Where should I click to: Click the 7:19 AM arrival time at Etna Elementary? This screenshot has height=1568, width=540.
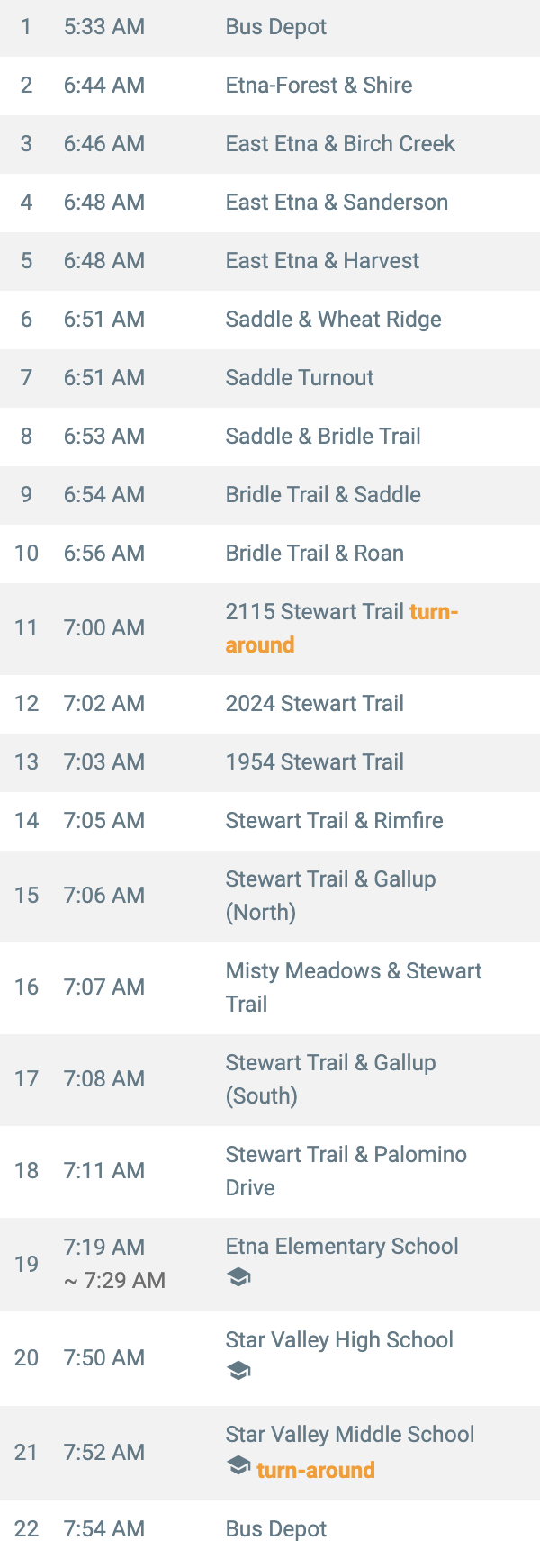click(x=104, y=1247)
